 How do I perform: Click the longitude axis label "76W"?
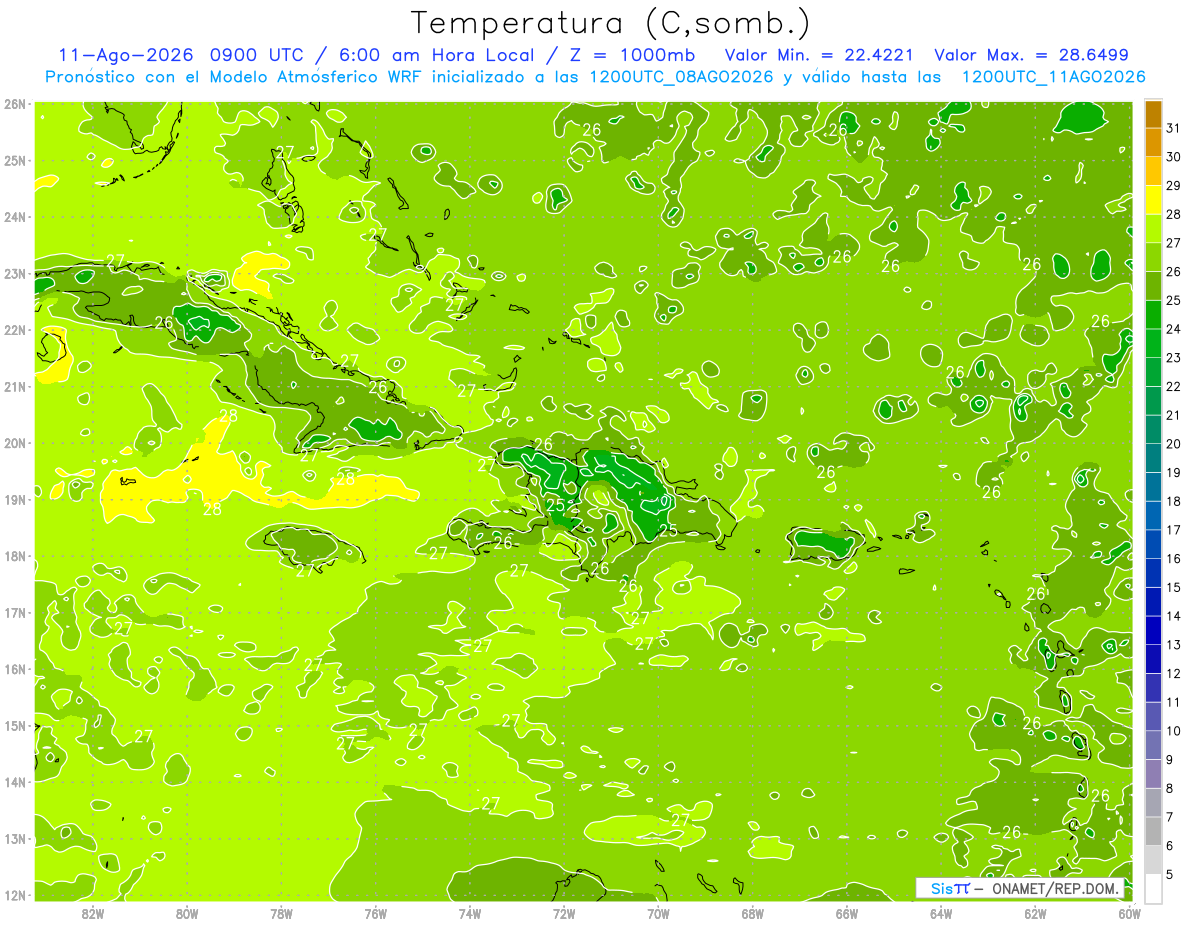point(375,913)
